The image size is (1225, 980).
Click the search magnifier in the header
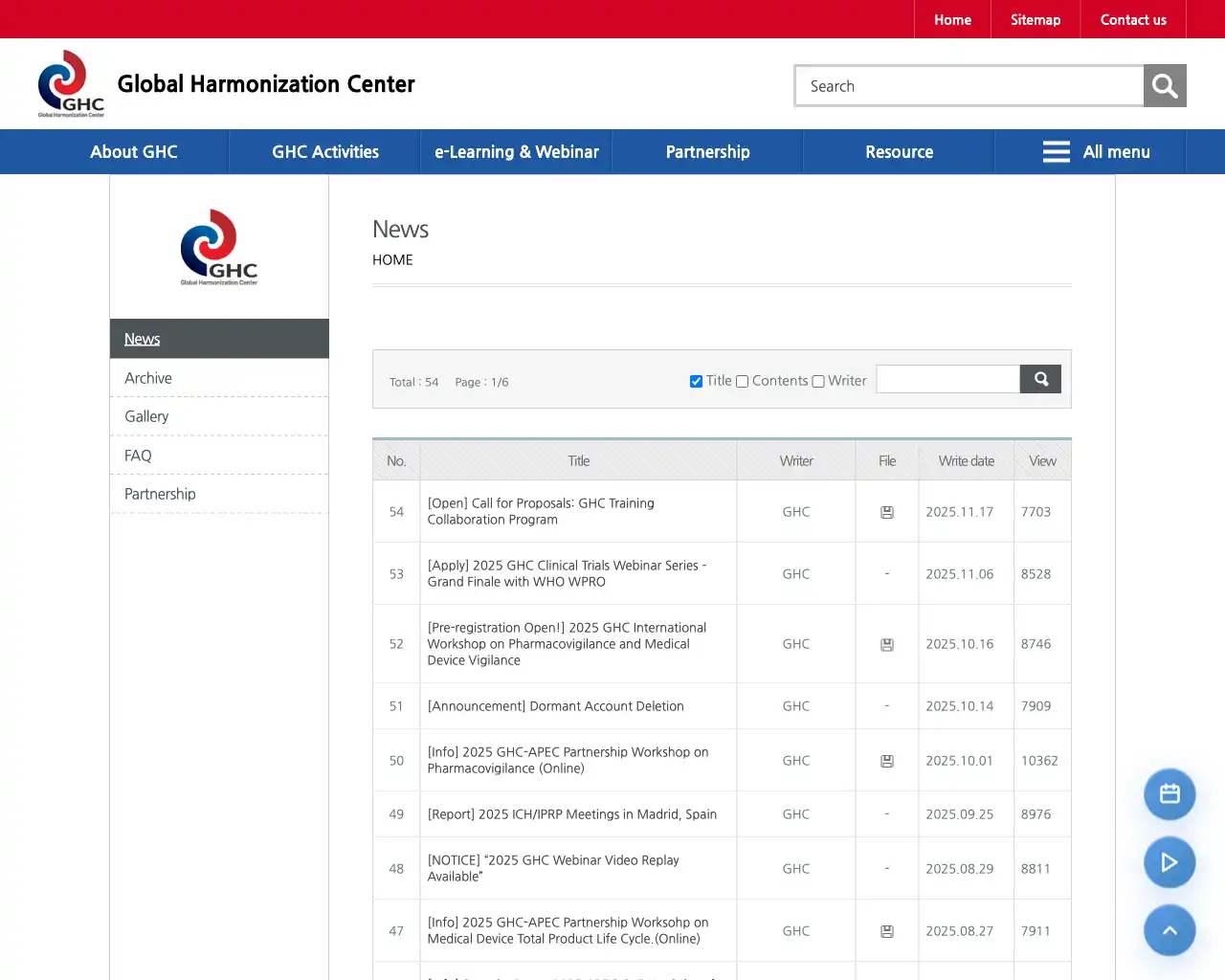(x=1164, y=85)
